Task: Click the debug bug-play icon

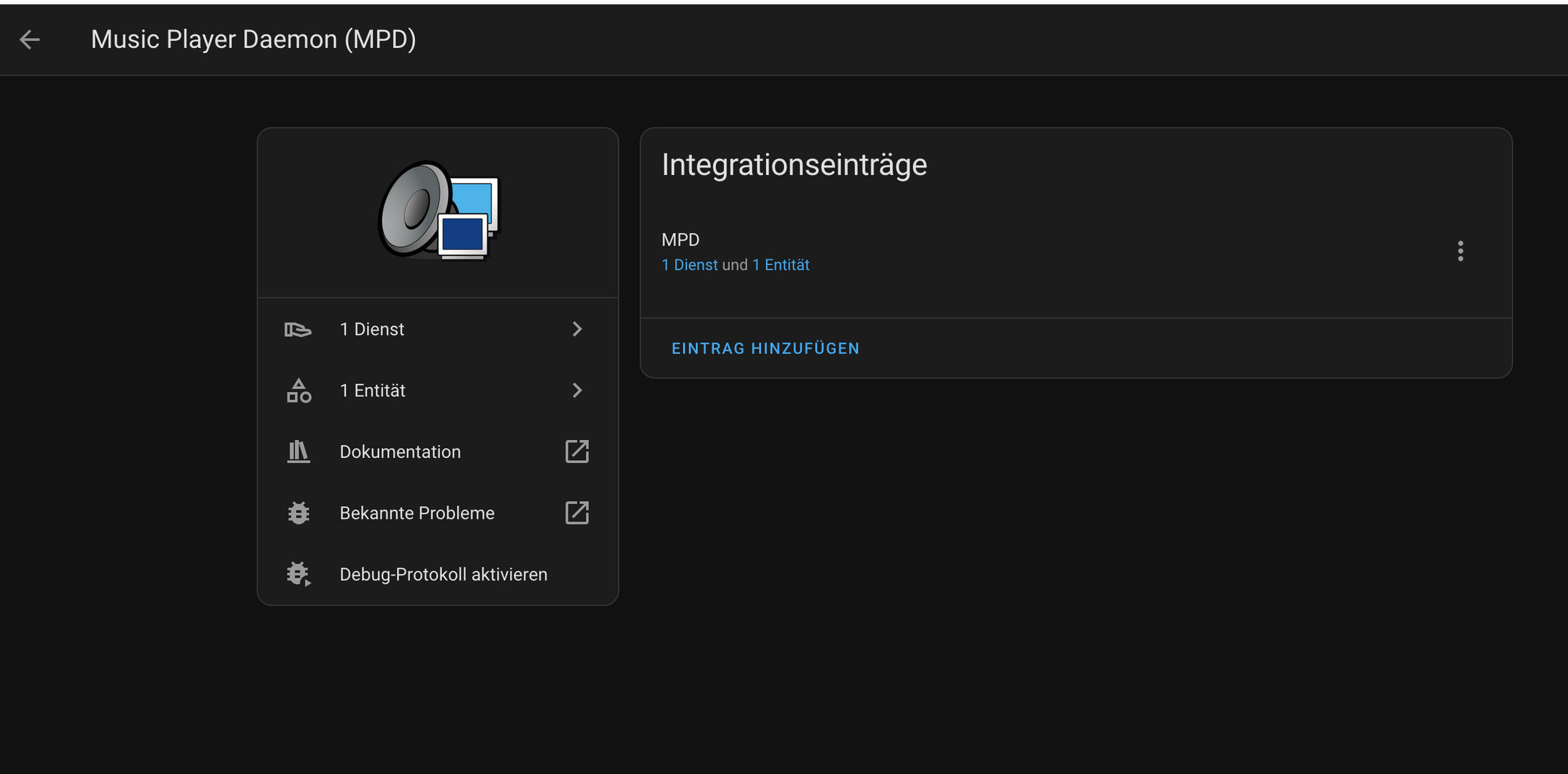Action: click(298, 574)
